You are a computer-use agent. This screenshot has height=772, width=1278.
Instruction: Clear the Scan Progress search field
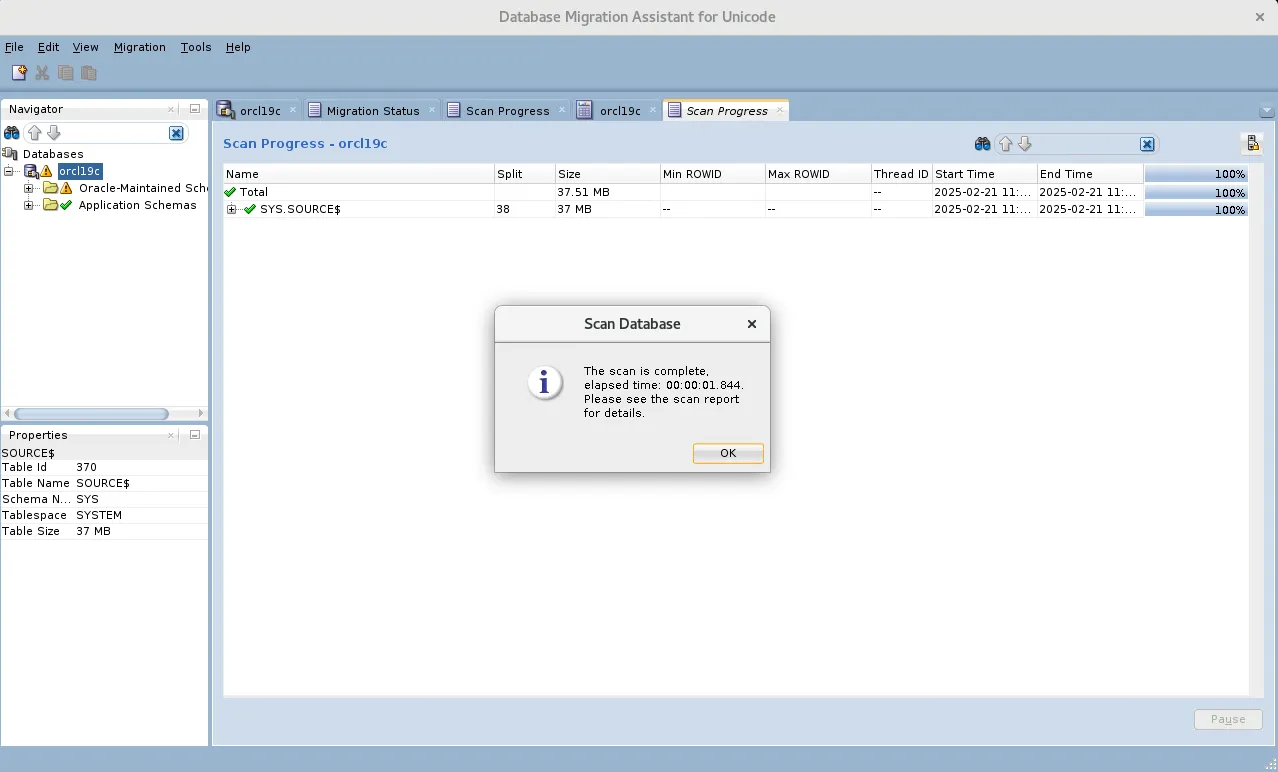point(1147,144)
